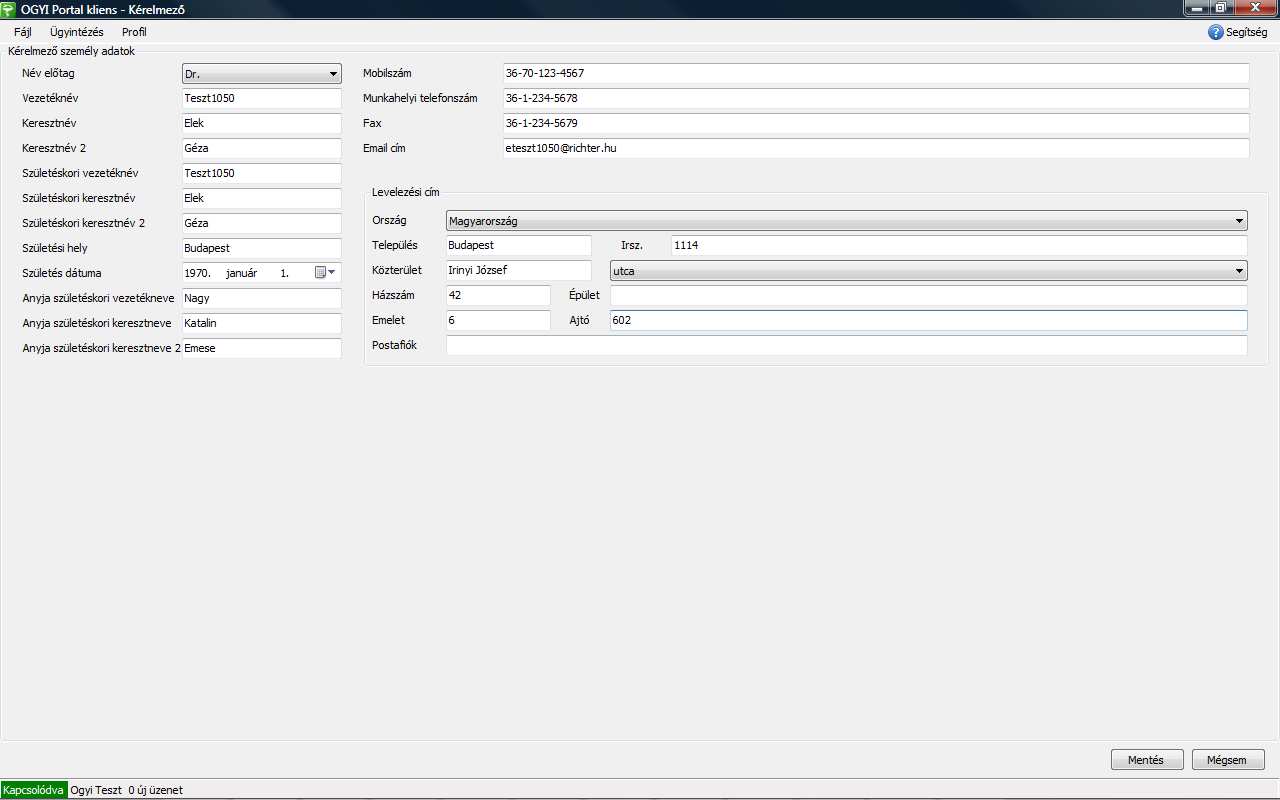This screenshot has width=1280, height=800.
Task: Open the calendar picker for Születés dátuma
Action: [325, 272]
